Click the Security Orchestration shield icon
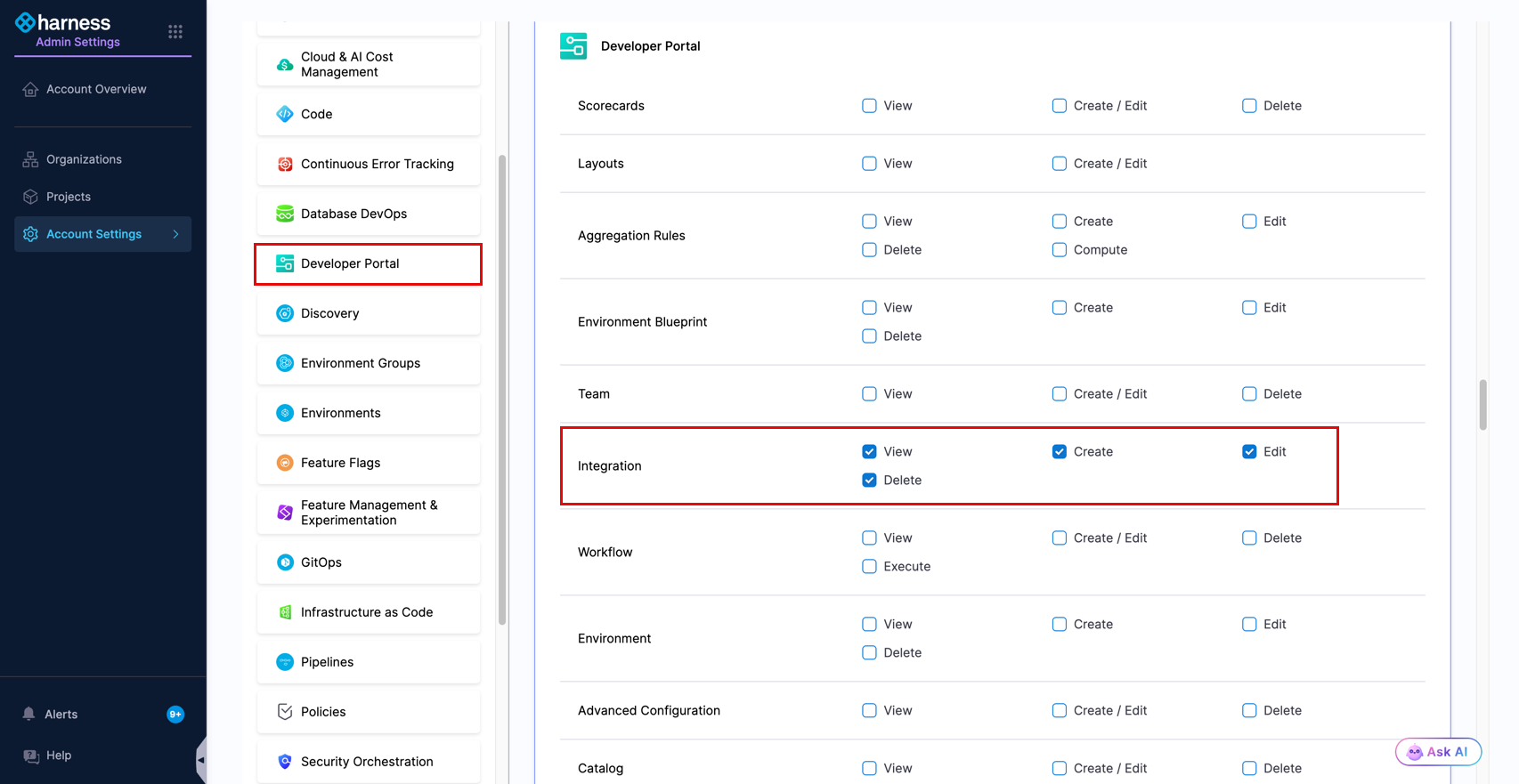The image size is (1519, 784). 285,762
